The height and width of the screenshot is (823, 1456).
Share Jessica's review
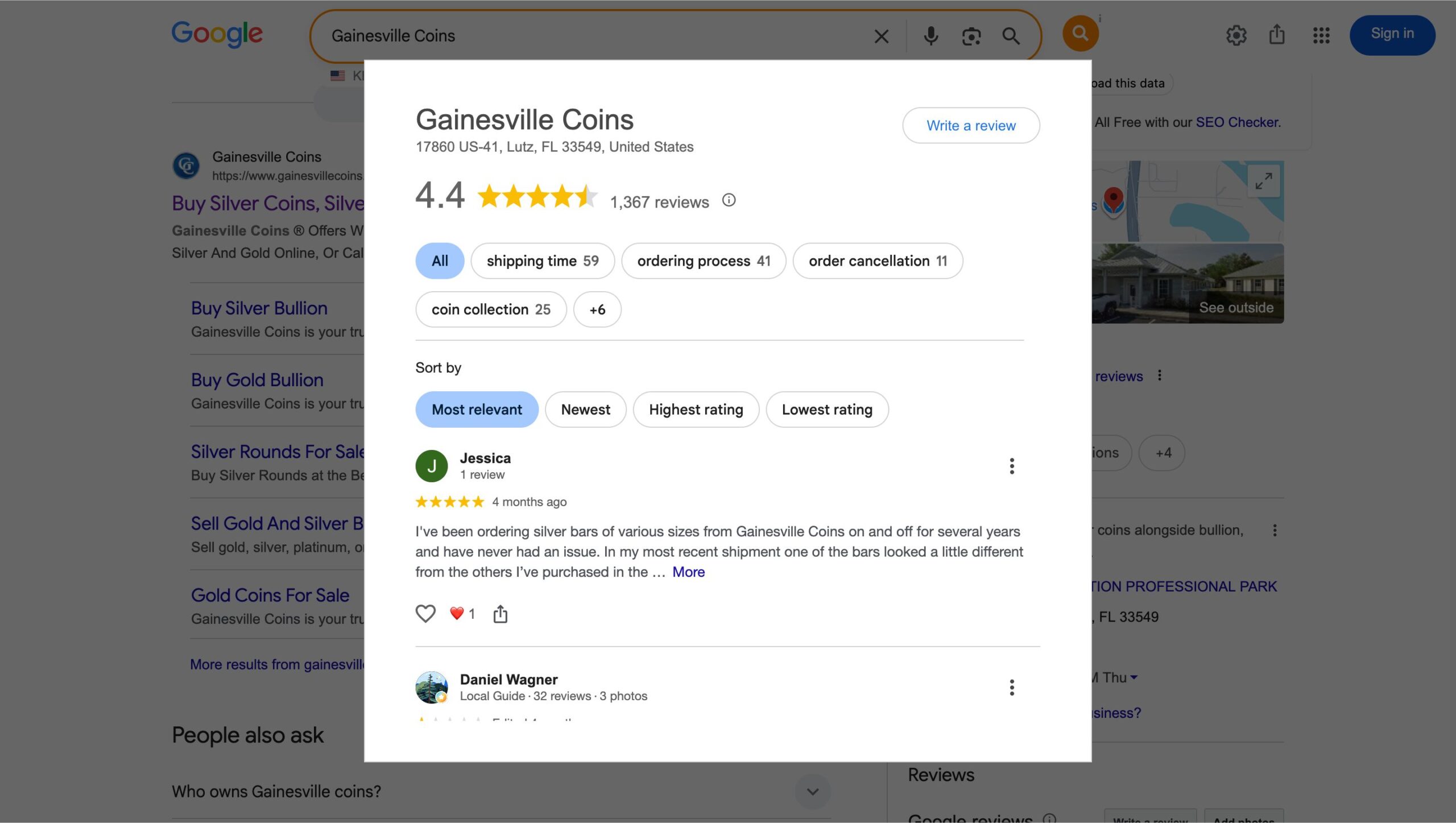[500, 613]
